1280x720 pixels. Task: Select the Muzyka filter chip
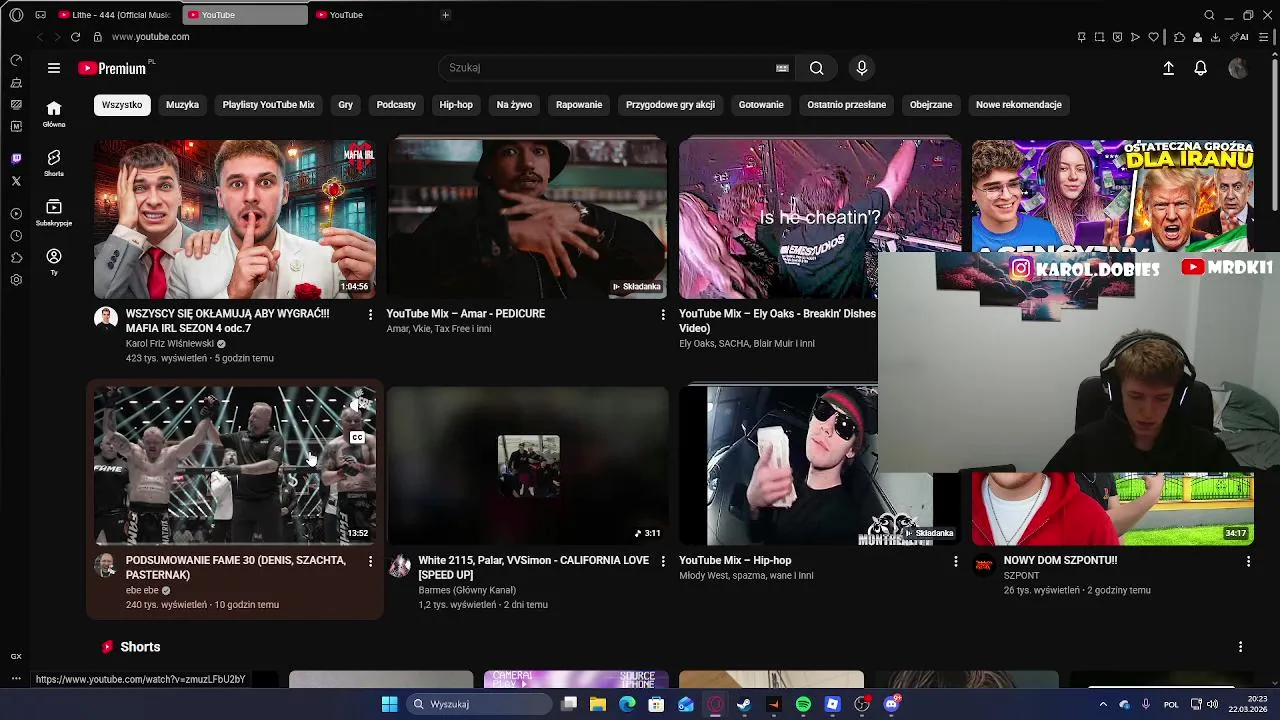pos(182,105)
